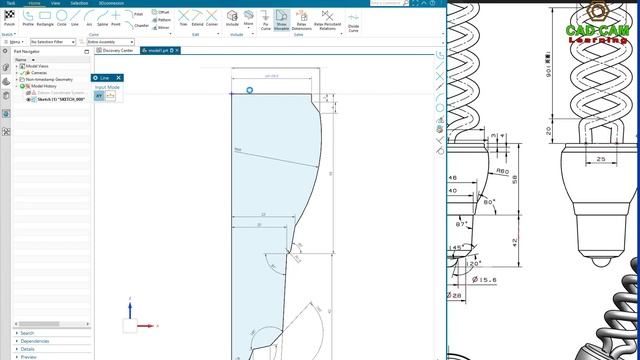Choose the Chamfer curve tool
The image size is (640, 360).
pyautogui.click(x=137, y=25)
